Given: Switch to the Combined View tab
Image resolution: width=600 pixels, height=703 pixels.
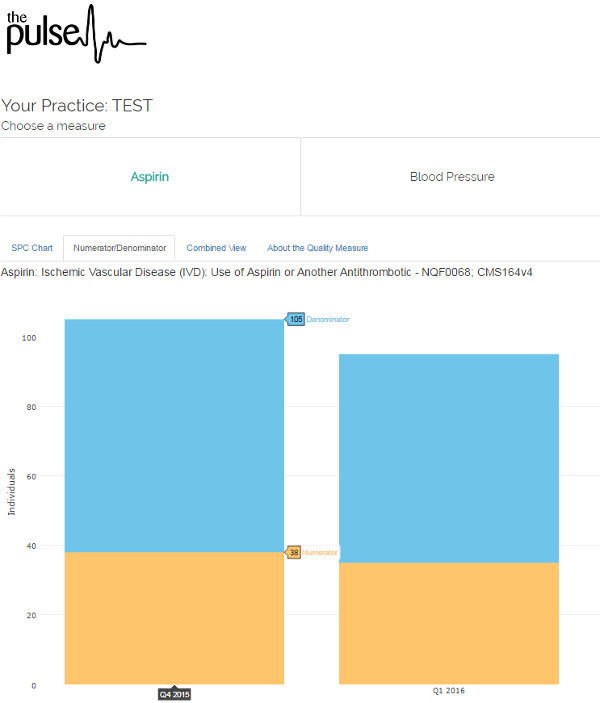Looking at the screenshot, I should point(216,248).
